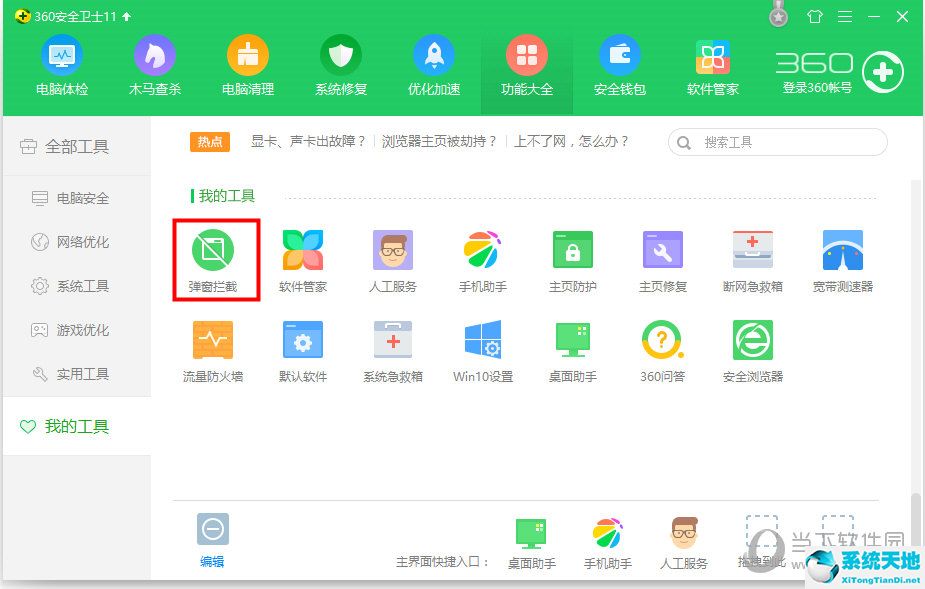
Task: Open the main menu hamburger icon
Action: [x=845, y=17]
